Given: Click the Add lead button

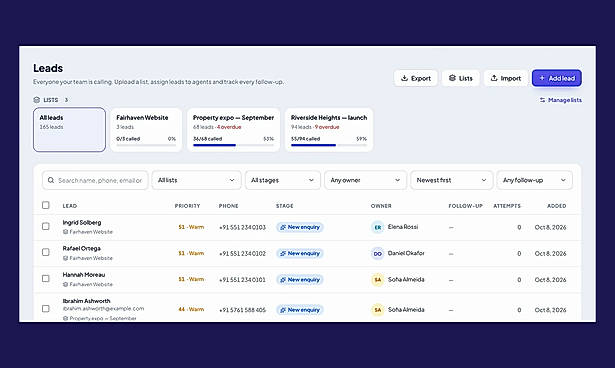Looking at the screenshot, I should (x=557, y=78).
